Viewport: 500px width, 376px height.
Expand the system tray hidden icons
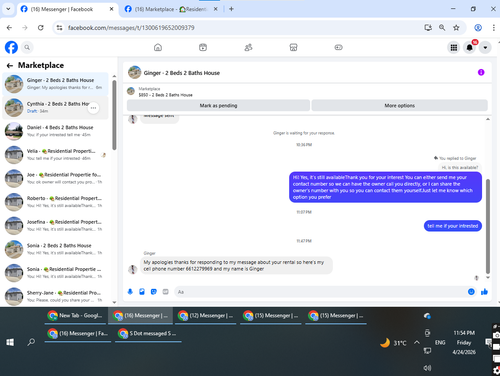(417, 342)
